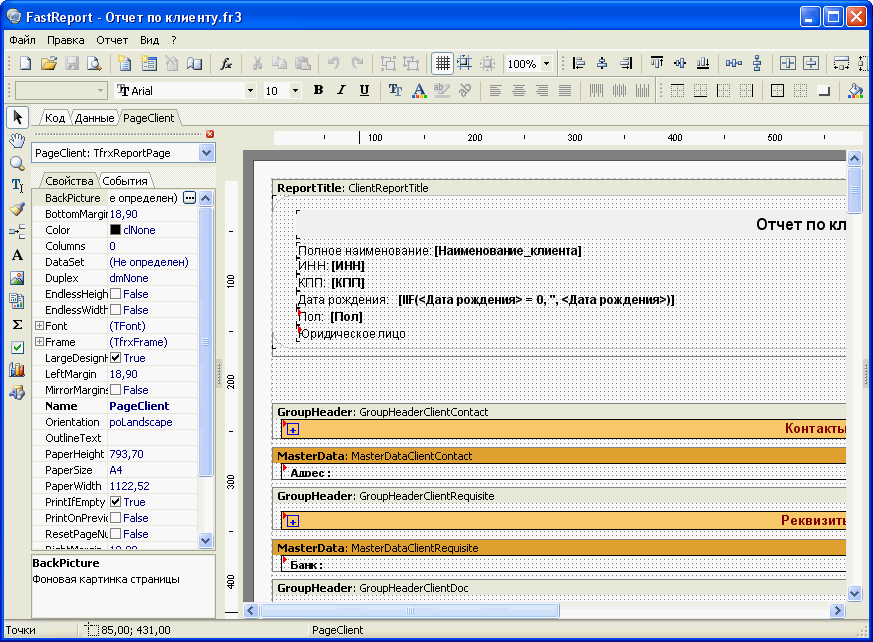Click BackPicture ellipsis button

(x=190, y=198)
